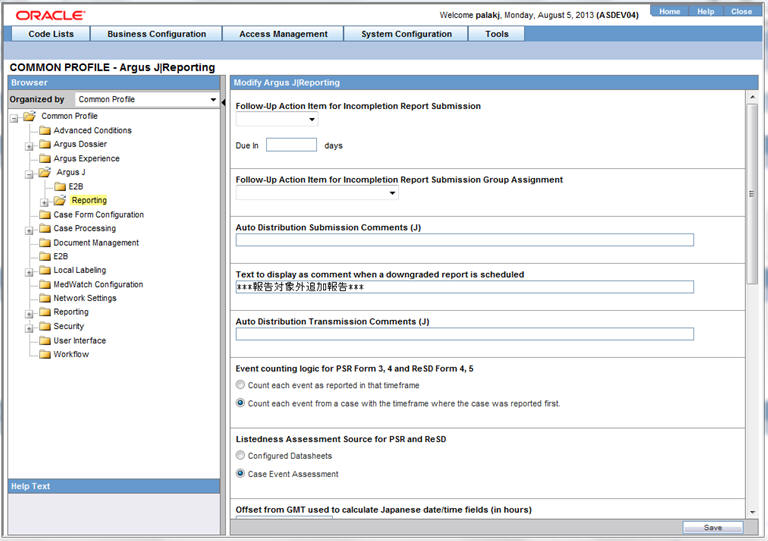Click the Due In days input field
768x541 pixels.
[291, 145]
